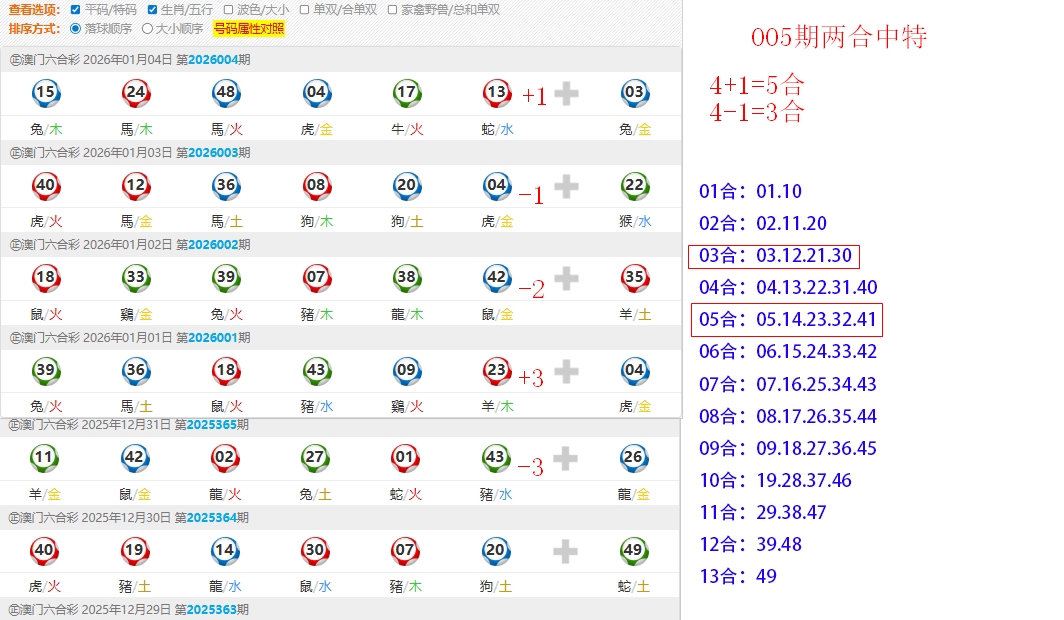Click the gray plus sign in draw 2026002

(x=566, y=279)
